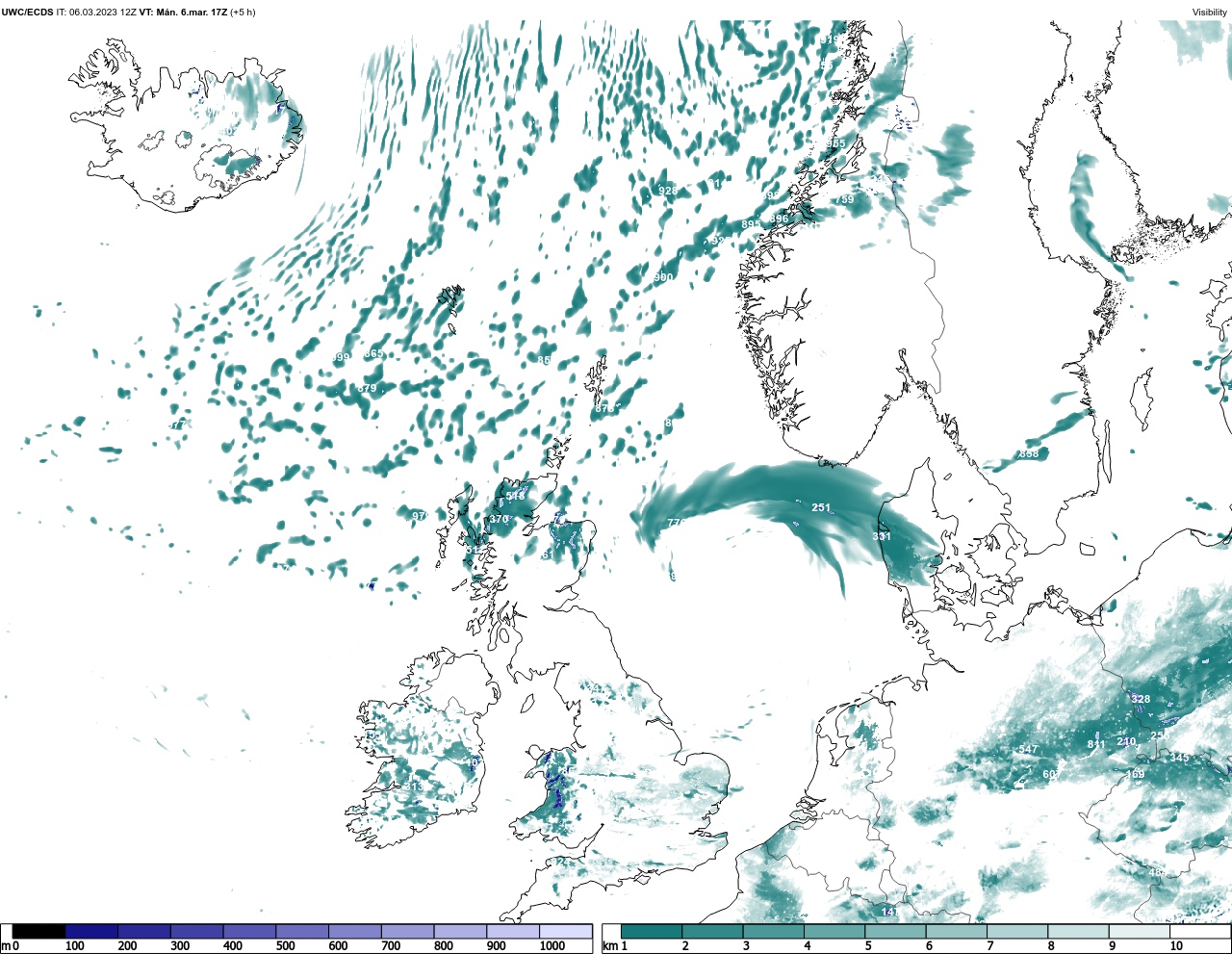1232x954 pixels.
Task: Click the '900' visibility value off Norway's coast
Action: pyautogui.click(x=664, y=277)
